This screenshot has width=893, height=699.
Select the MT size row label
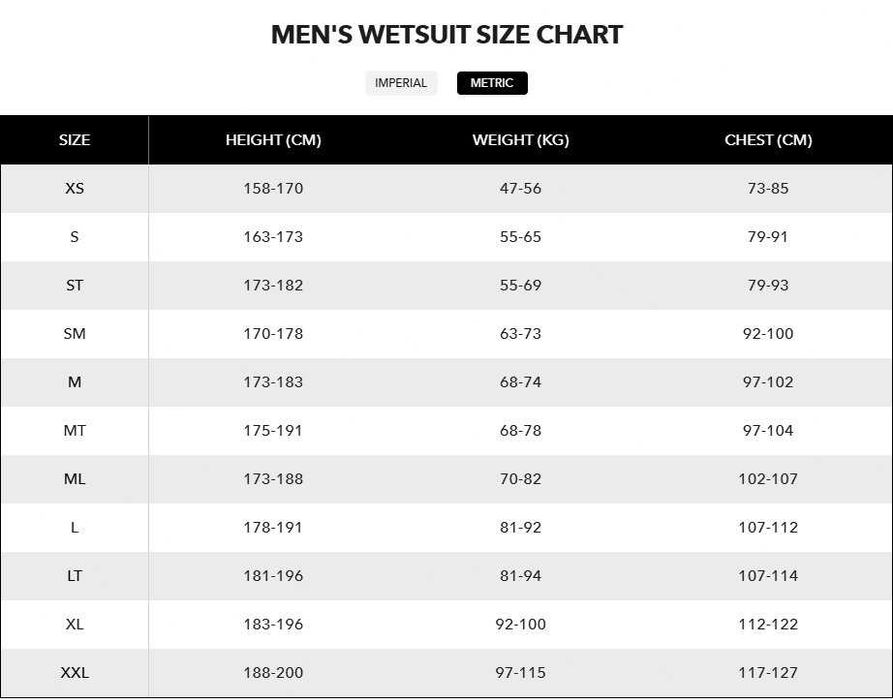point(74,430)
